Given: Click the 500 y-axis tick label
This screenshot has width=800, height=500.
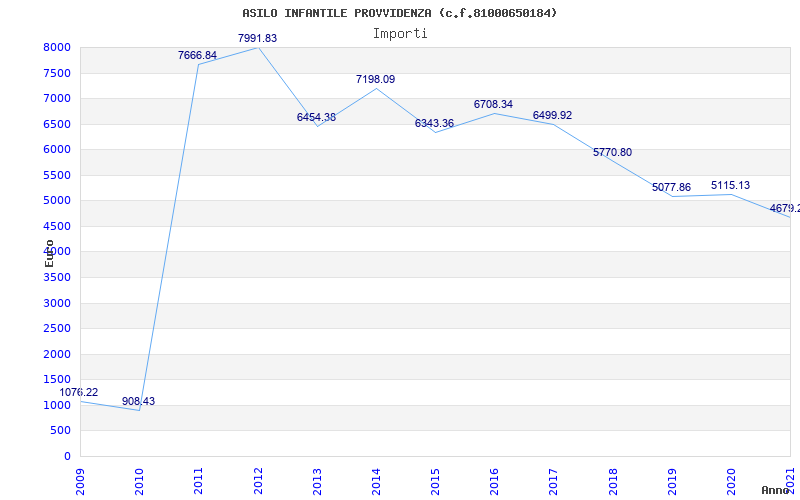Looking at the screenshot, I should (x=61, y=431).
